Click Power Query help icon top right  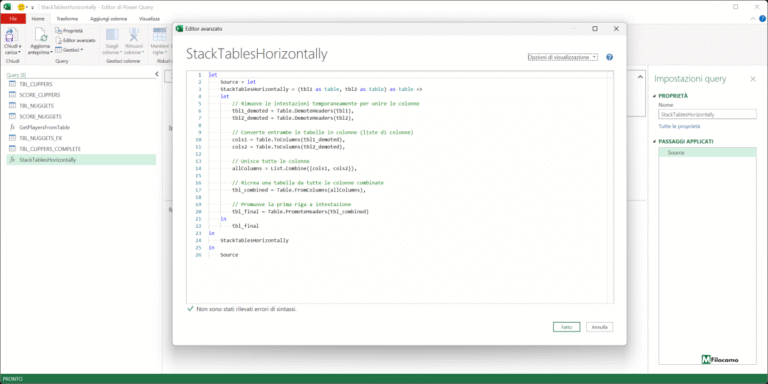(x=762, y=19)
